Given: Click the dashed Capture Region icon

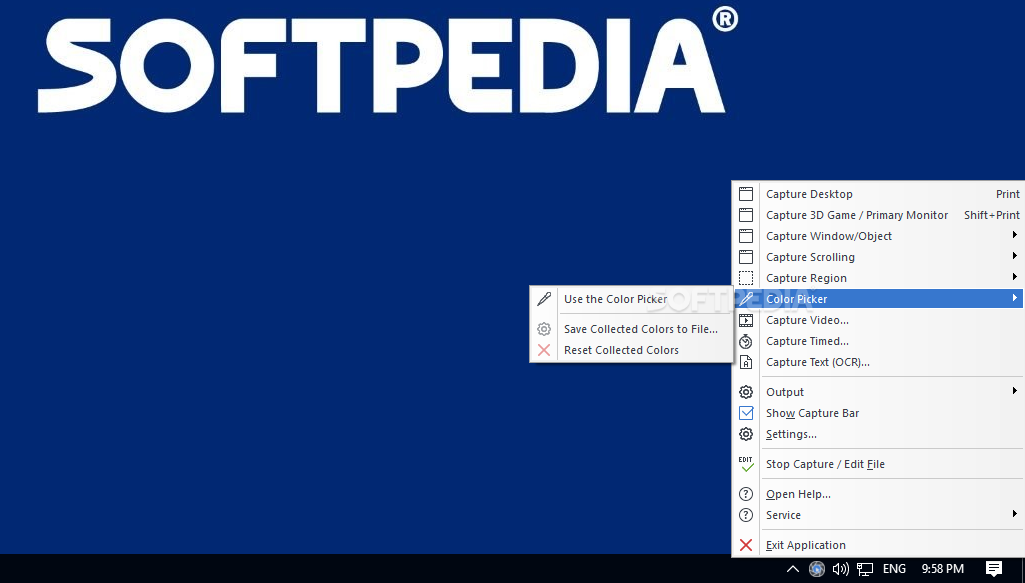Looking at the screenshot, I should click(746, 278).
